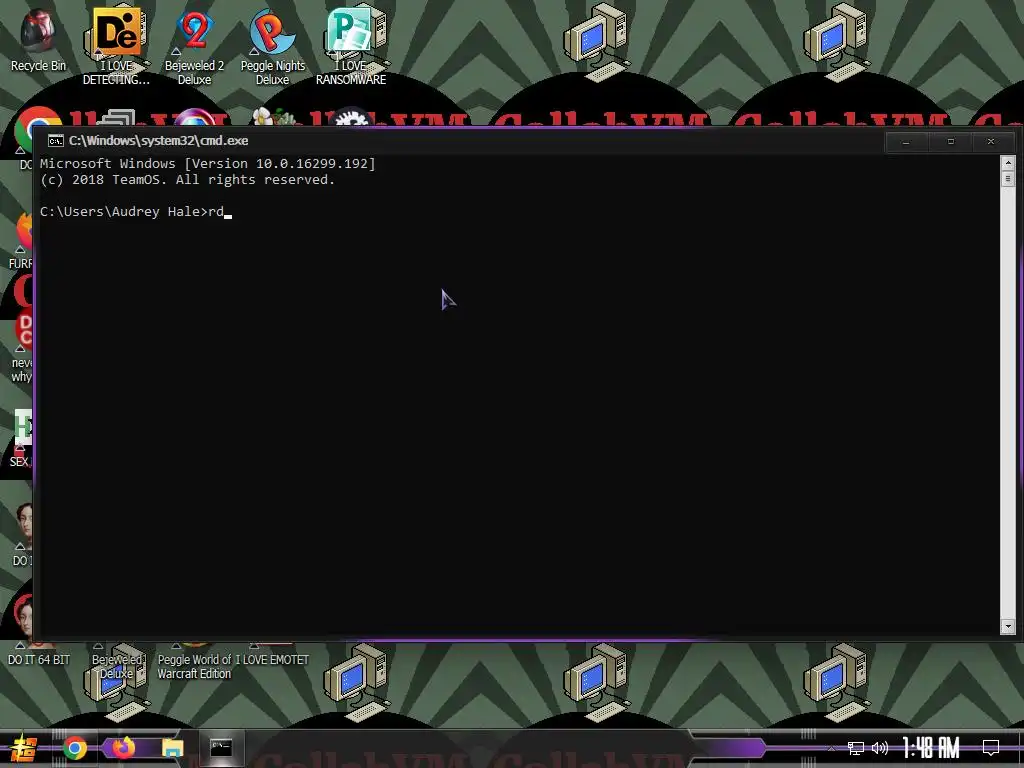The image size is (1024, 768).
Task: Click the cmd scrollbar down arrow
Action: 1008,627
